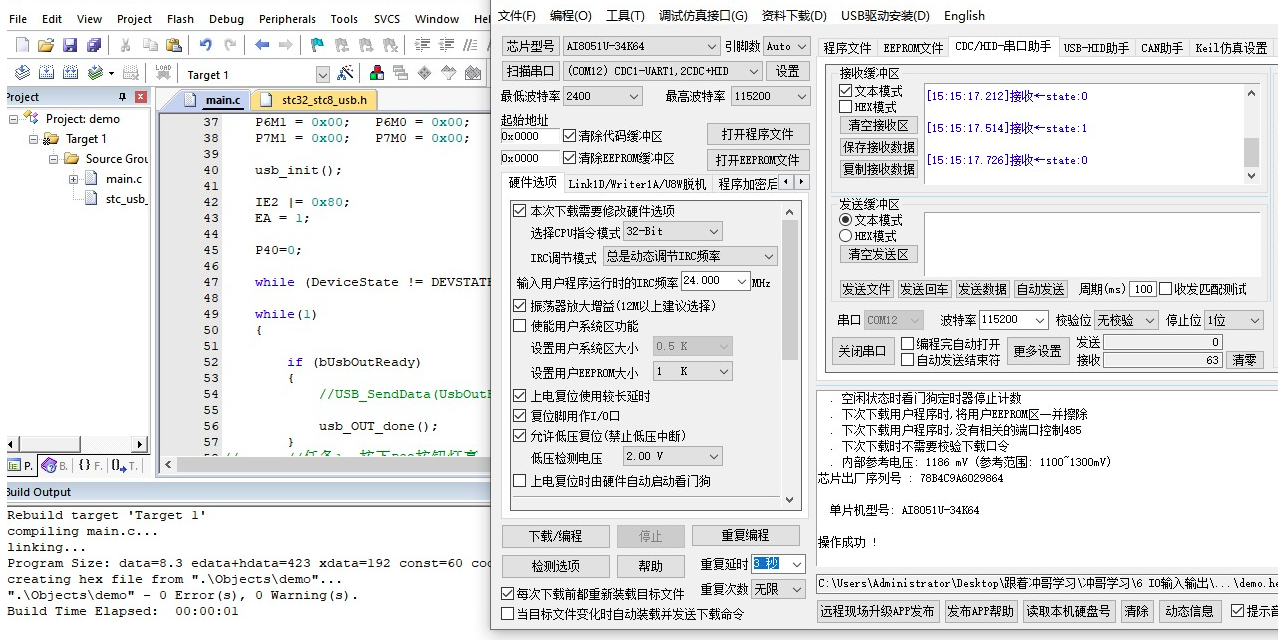Screen dimensions: 1278x640
Task: Click the Navigate Backward blue arrow
Action: (262, 45)
